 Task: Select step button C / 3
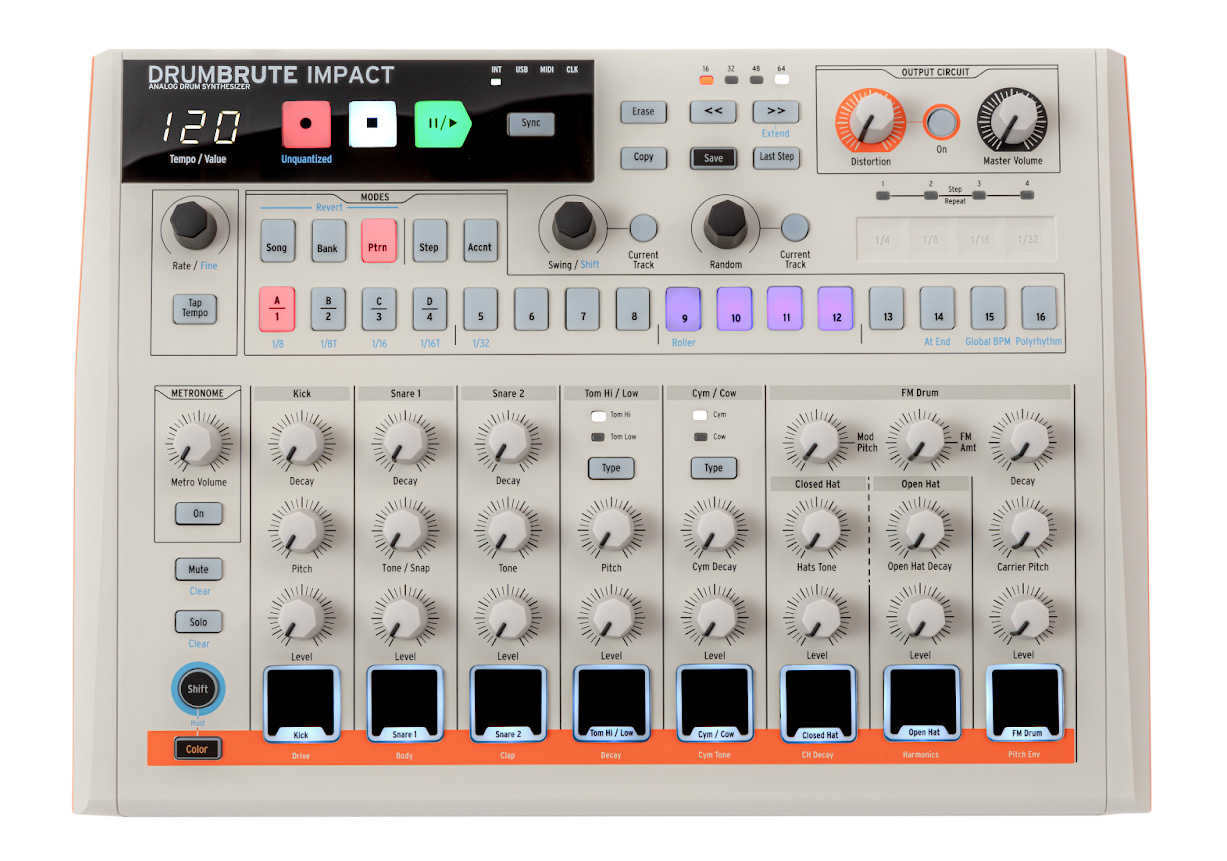point(379,309)
